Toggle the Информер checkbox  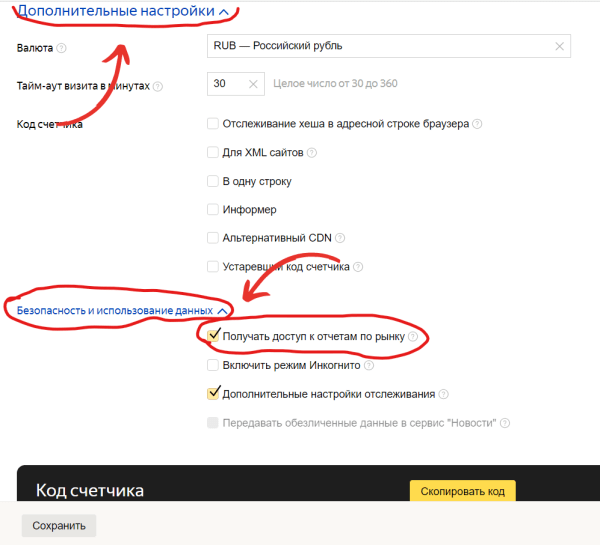coord(212,210)
